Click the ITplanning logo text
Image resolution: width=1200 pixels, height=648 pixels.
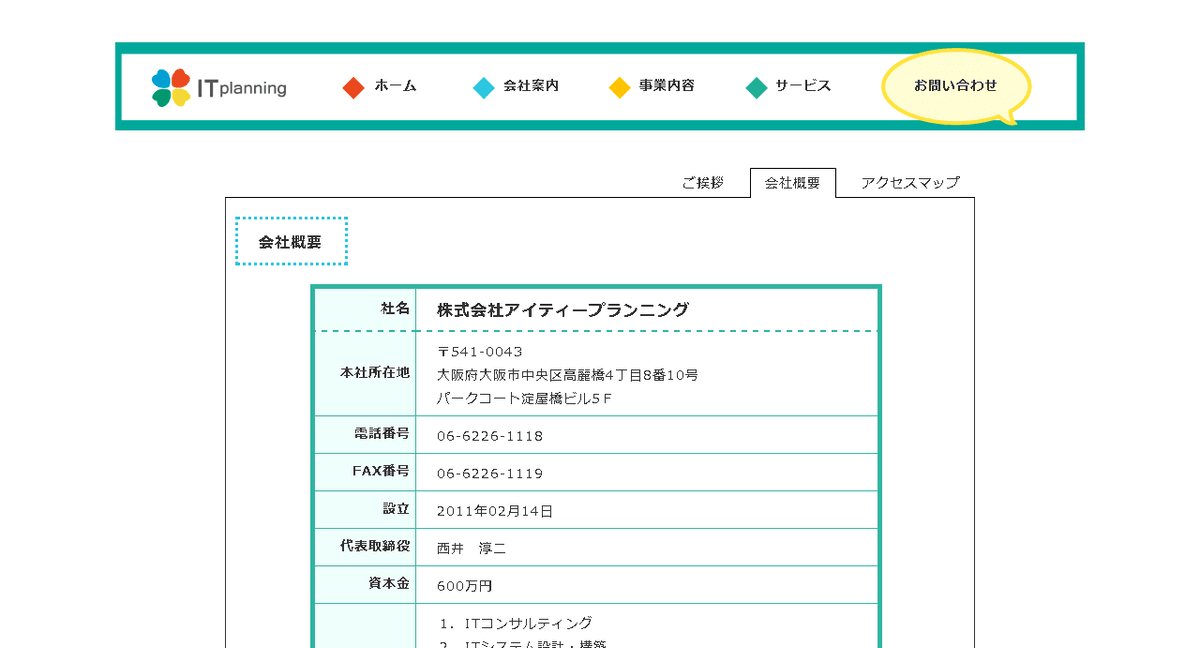pyautogui.click(x=242, y=88)
